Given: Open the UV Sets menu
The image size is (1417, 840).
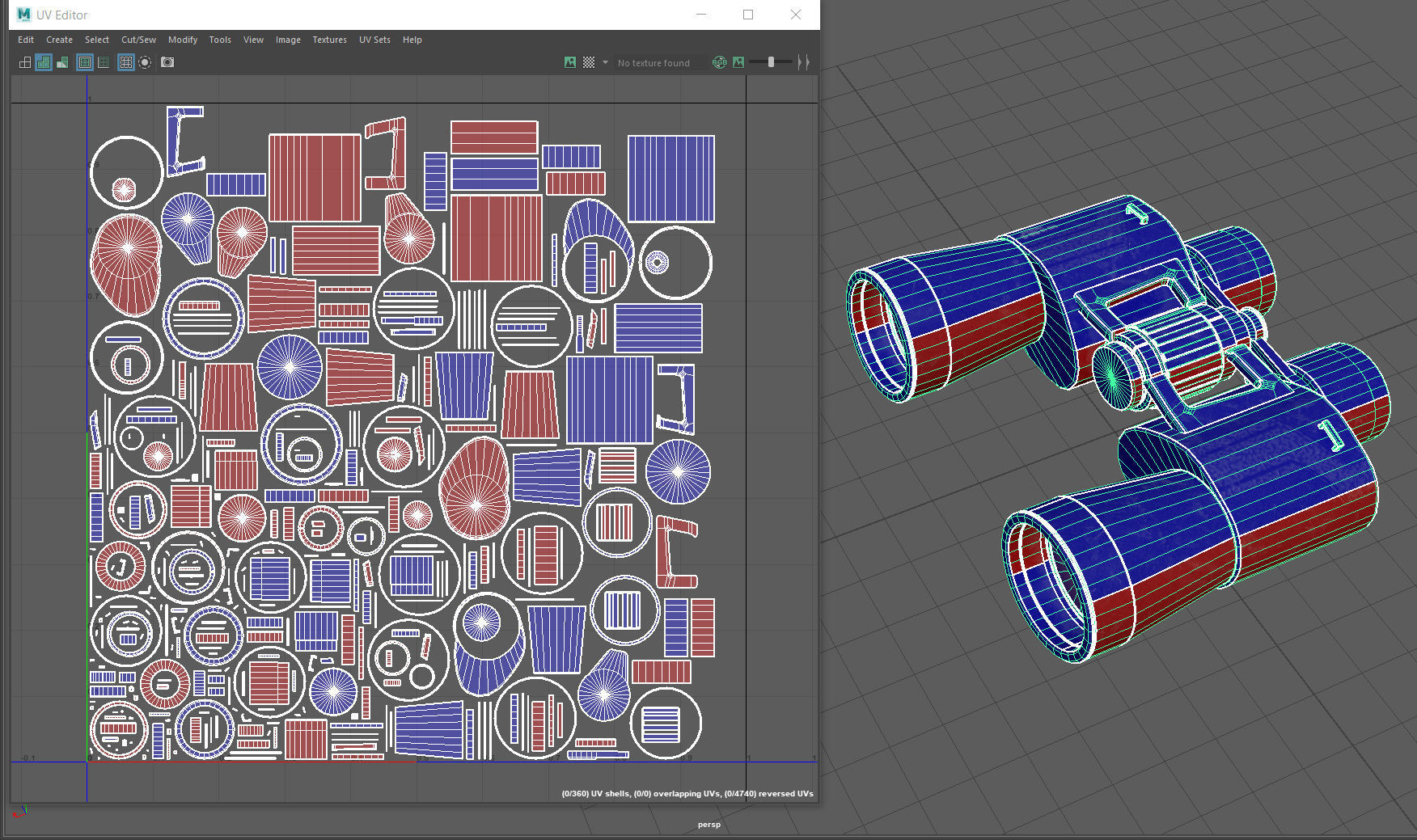Looking at the screenshot, I should click(x=374, y=40).
